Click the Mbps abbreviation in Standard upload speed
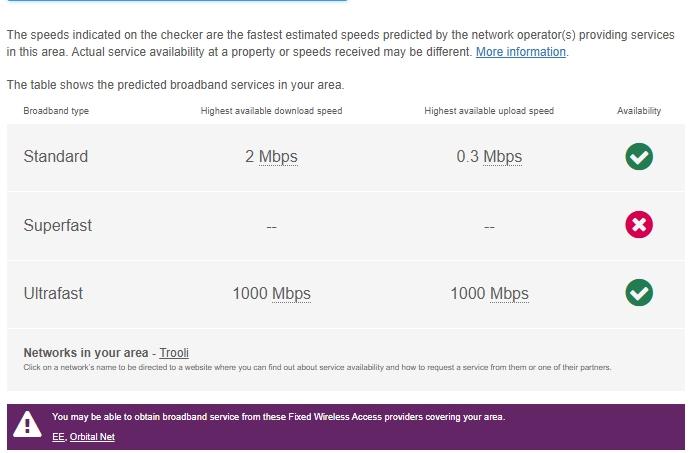This screenshot has height=453, width=690. [x=503, y=157]
